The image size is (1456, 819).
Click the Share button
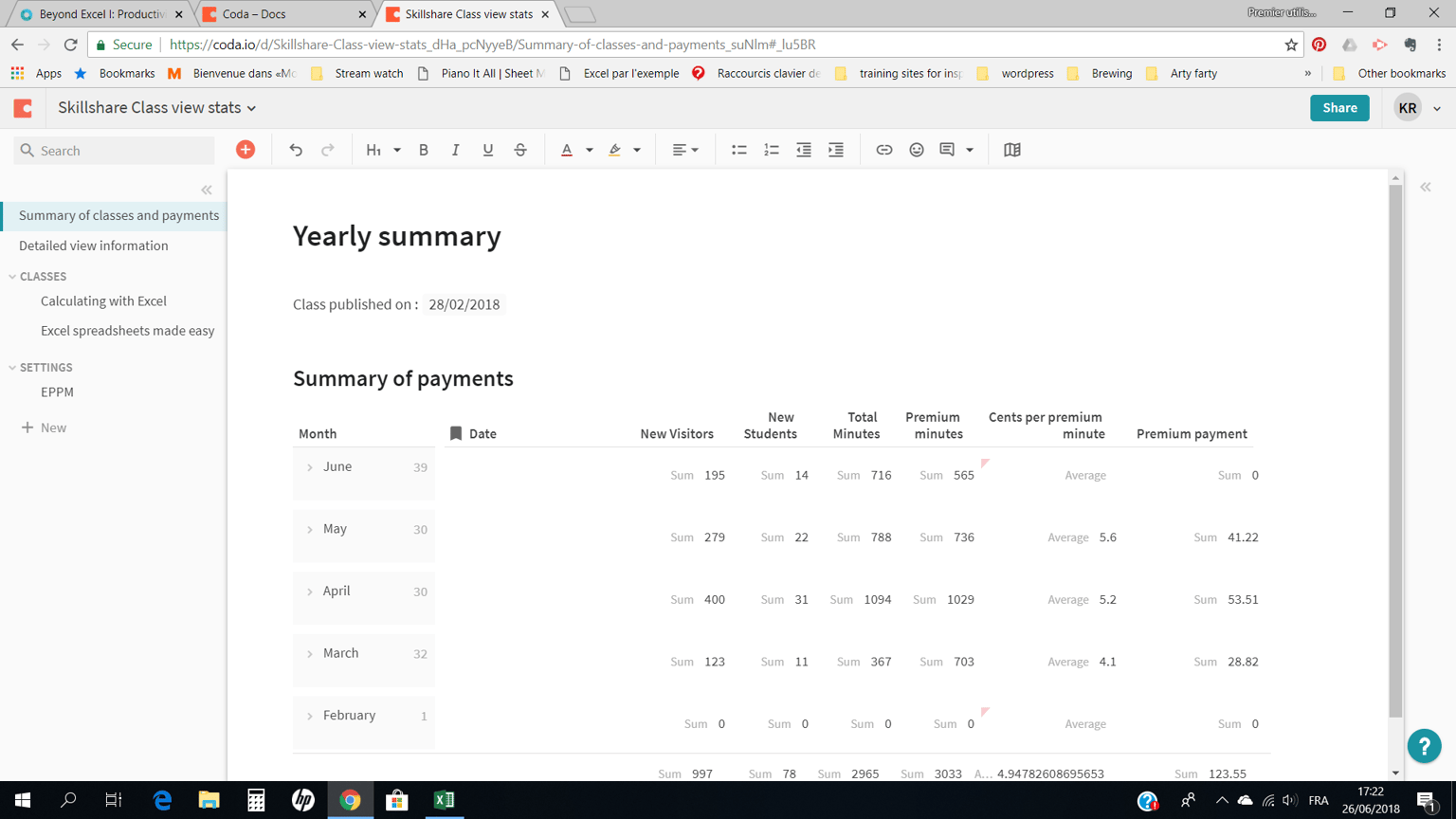(1339, 108)
